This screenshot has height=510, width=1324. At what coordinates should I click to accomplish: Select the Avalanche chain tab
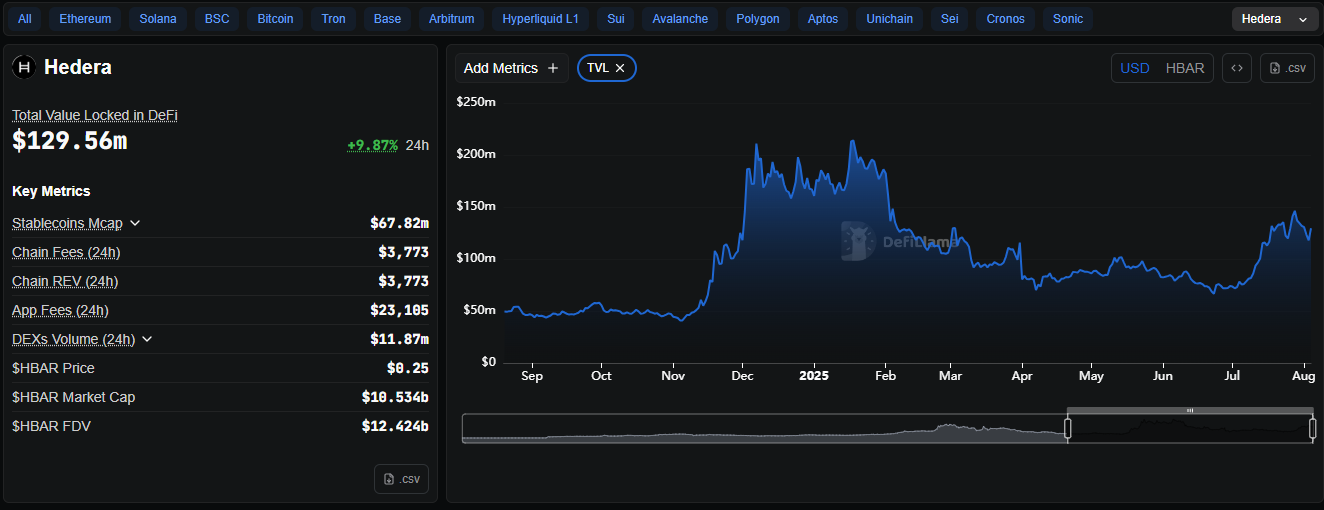click(x=680, y=19)
